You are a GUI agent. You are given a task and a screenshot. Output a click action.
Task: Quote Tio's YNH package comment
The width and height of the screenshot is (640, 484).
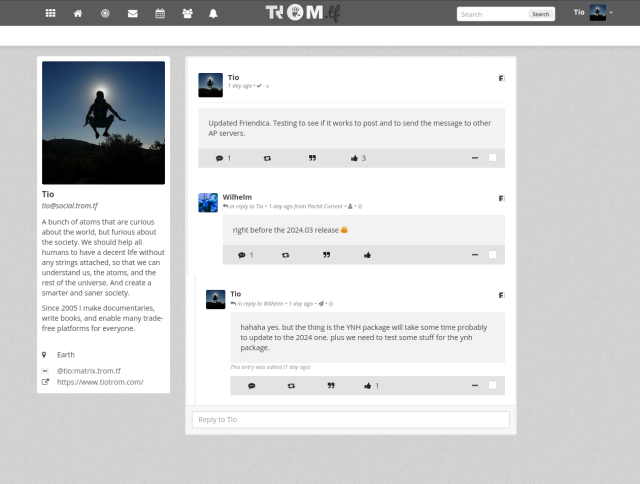(331, 385)
